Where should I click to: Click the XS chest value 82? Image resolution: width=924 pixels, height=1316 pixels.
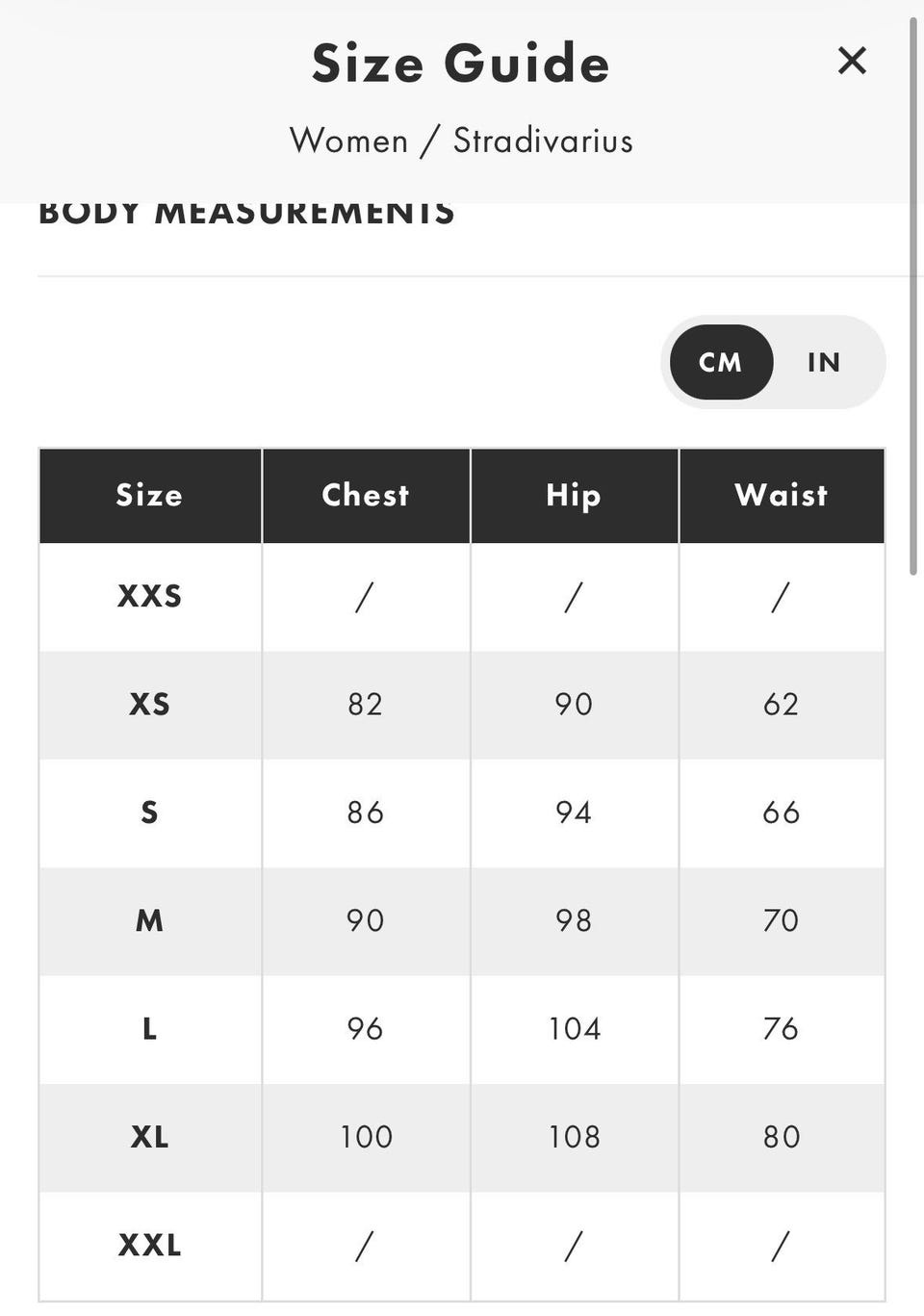(x=366, y=705)
